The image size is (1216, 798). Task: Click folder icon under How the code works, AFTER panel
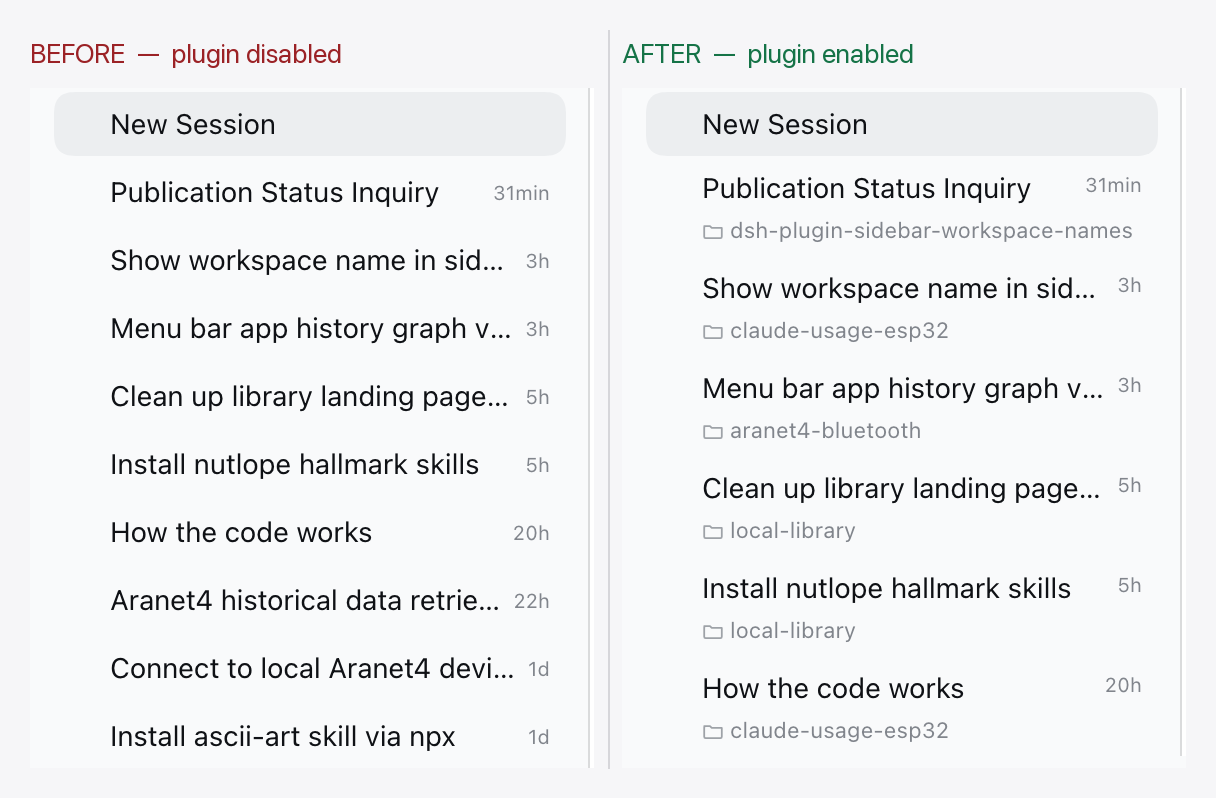pos(713,732)
